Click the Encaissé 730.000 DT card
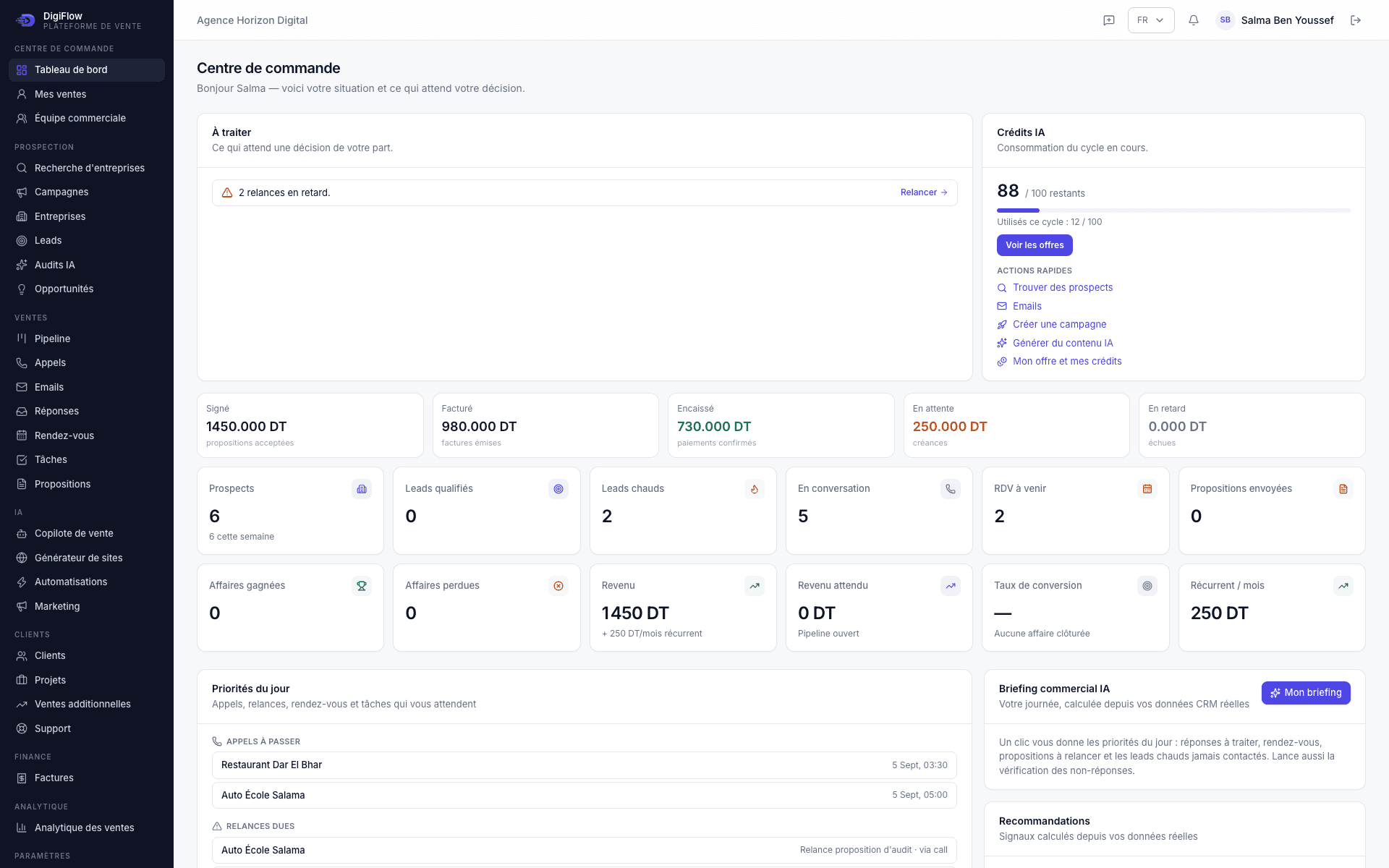1389x868 pixels. tap(781, 425)
